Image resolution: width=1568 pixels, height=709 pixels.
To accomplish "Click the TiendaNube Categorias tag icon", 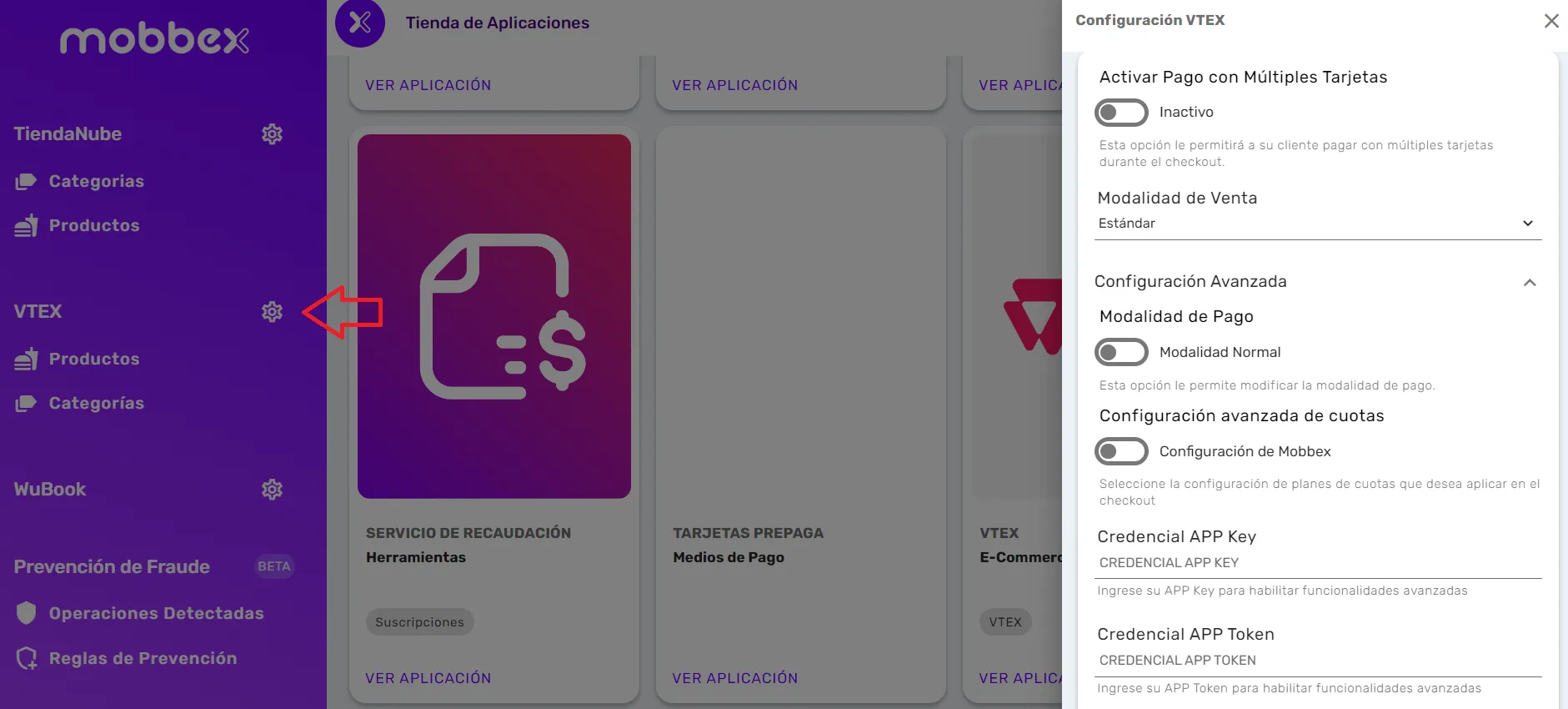I will [x=26, y=182].
